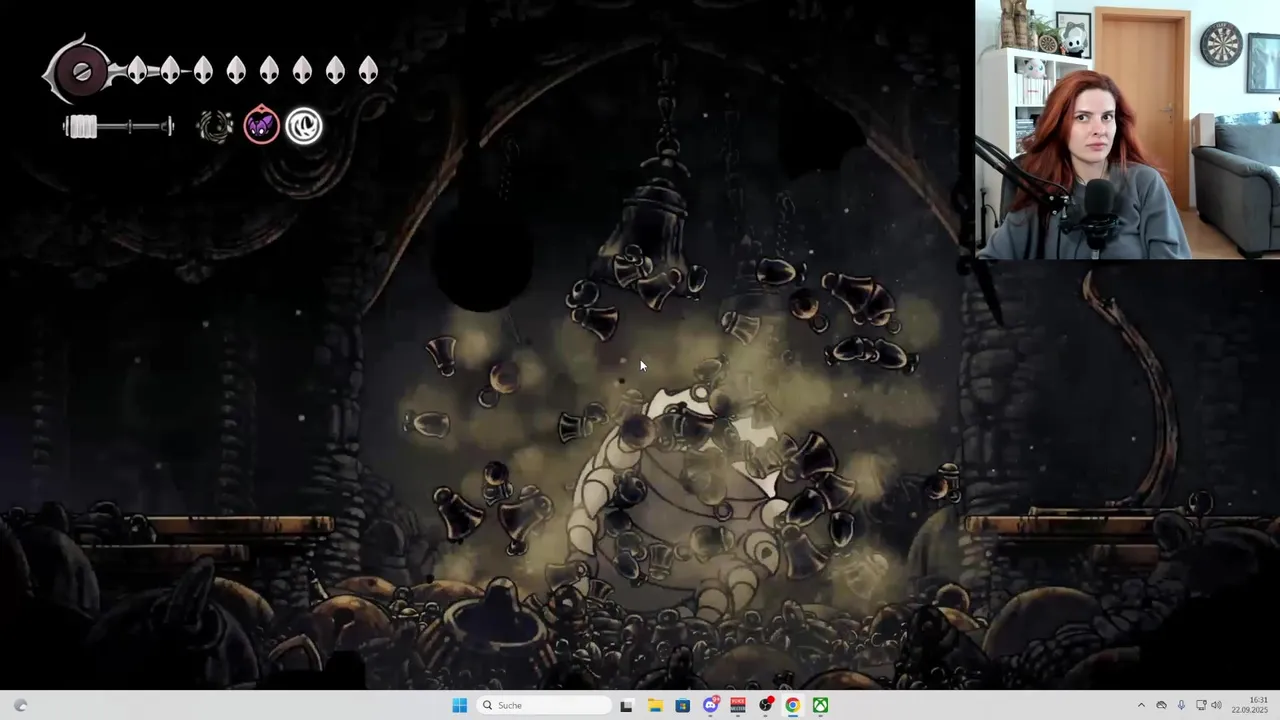Viewport: 1280px width, 720px height.
Task: Open Task View from the taskbar
Action: (x=627, y=705)
